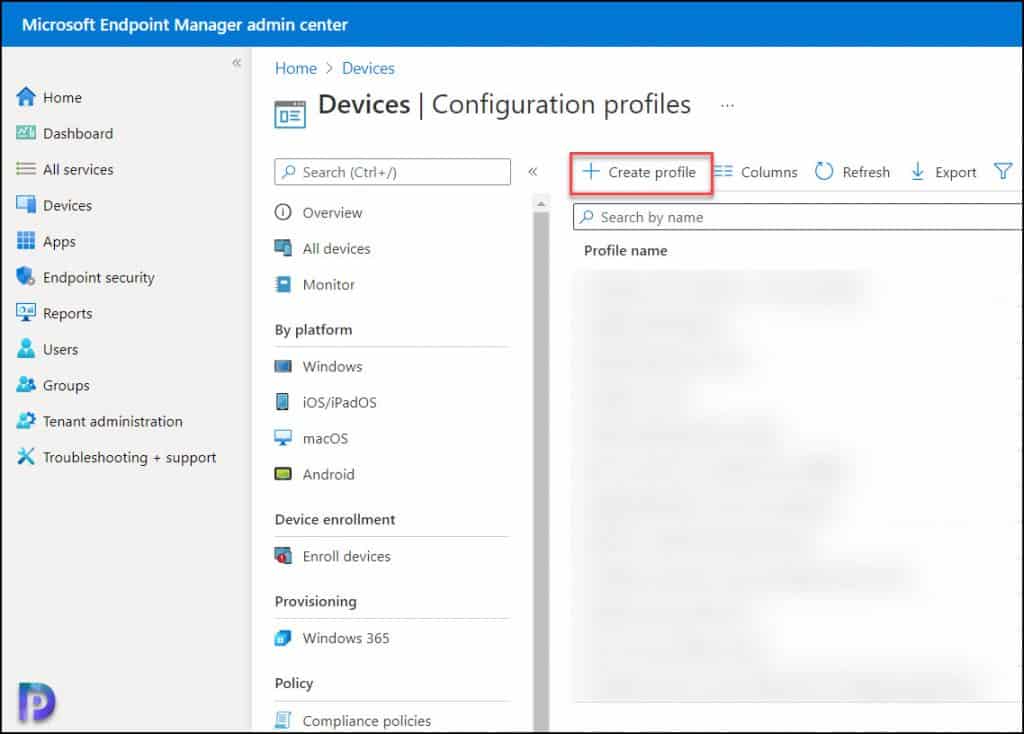
Task: Click the iOS/iPadOS tablet icon
Action: 282,402
